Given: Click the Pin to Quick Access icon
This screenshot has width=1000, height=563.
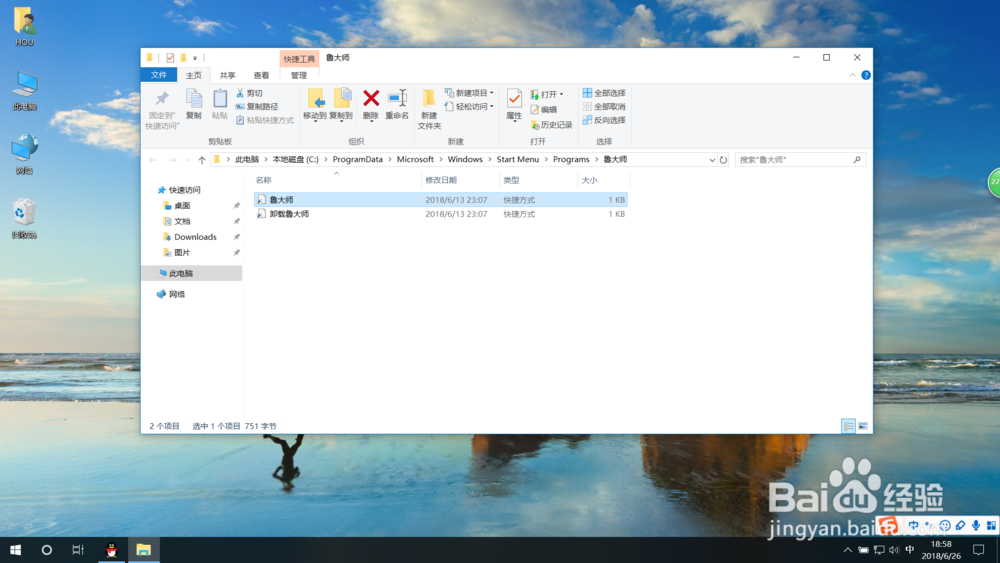Looking at the screenshot, I should pyautogui.click(x=162, y=99).
